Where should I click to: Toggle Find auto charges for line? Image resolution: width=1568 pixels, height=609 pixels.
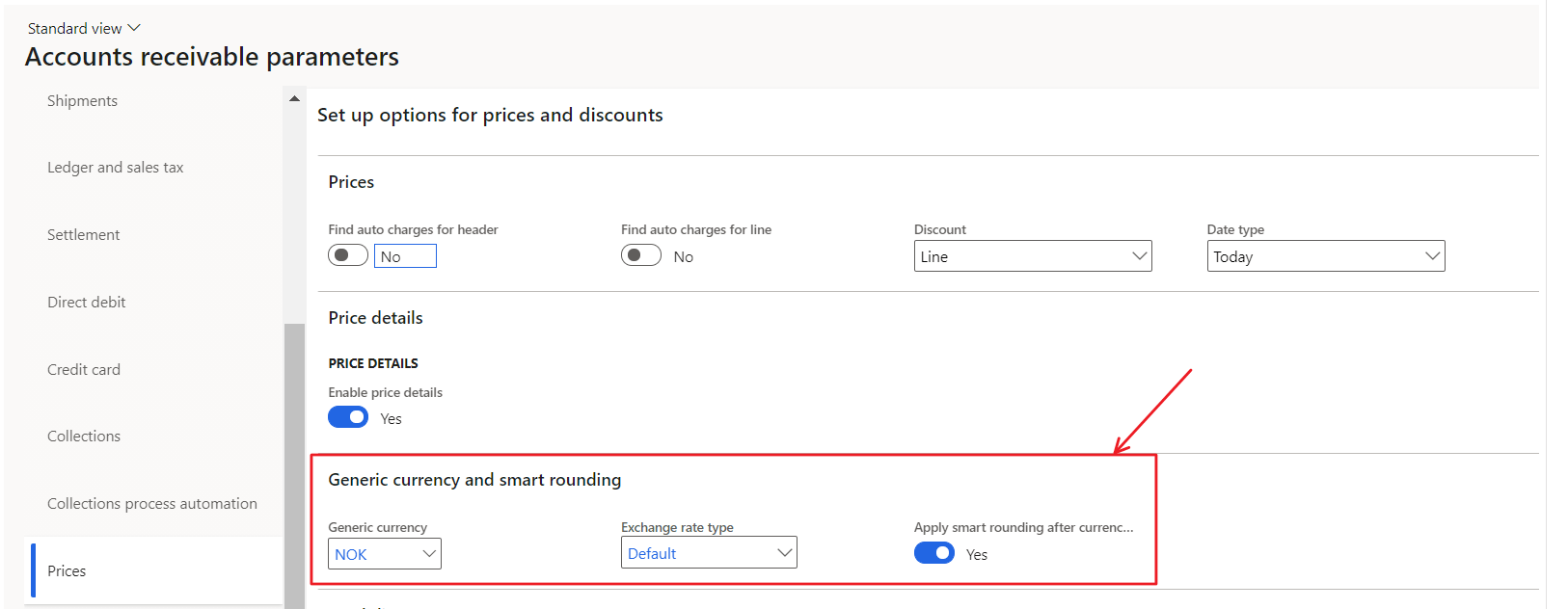click(640, 255)
